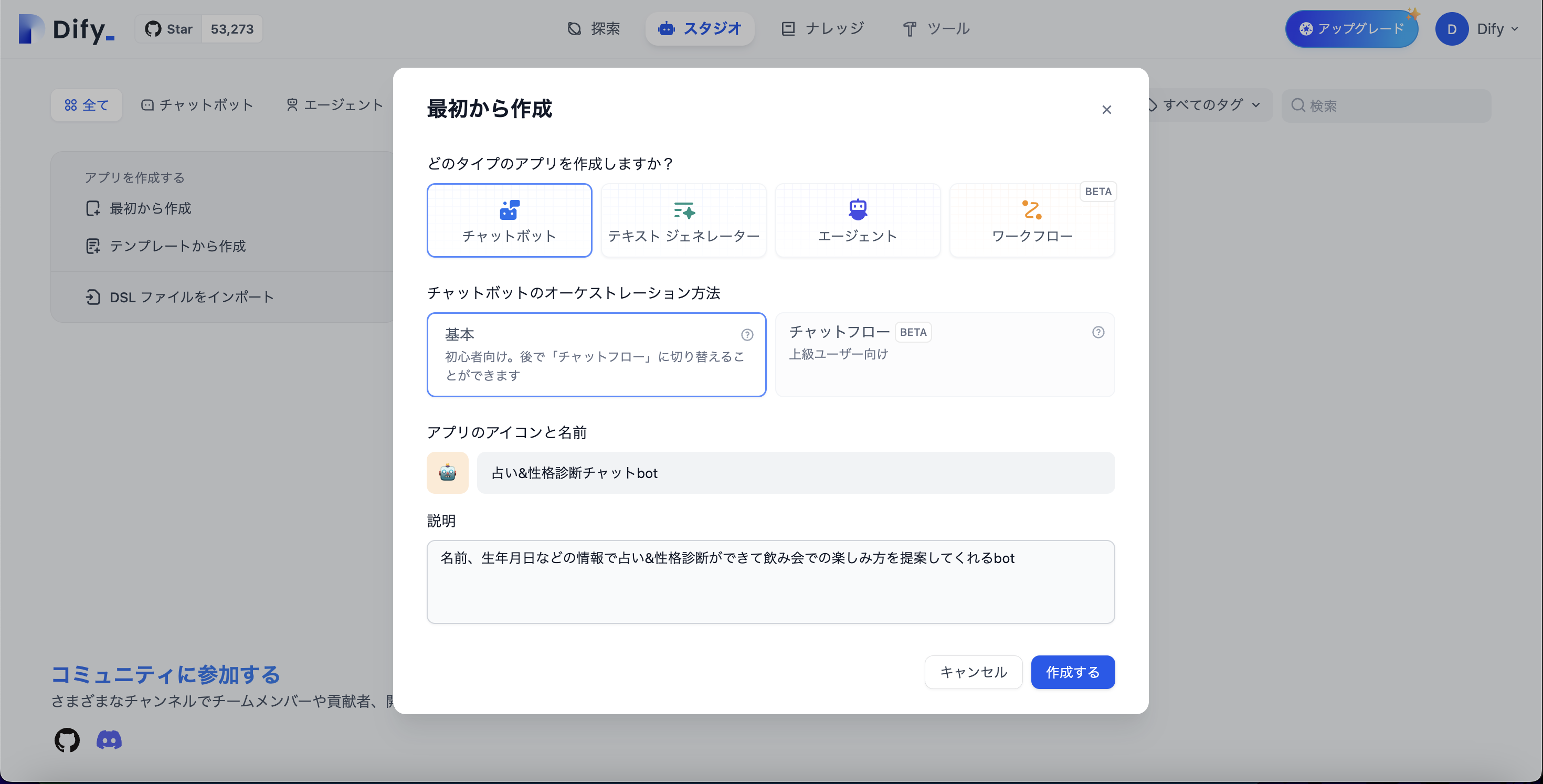The width and height of the screenshot is (1543, 784).
Task: Select the 基本 orchestration method
Action: click(x=596, y=355)
